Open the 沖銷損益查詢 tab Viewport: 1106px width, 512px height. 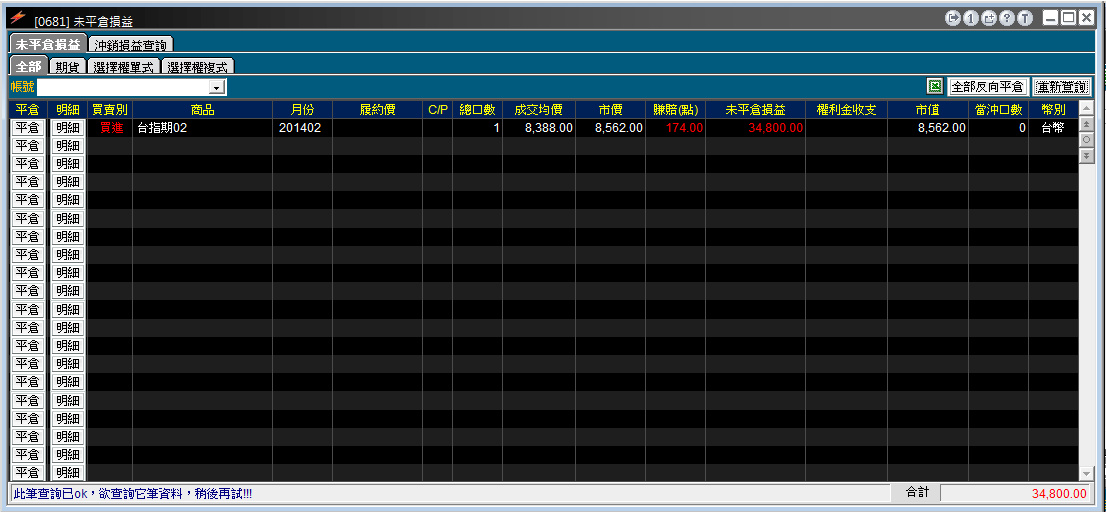click(x=131, y=45)
